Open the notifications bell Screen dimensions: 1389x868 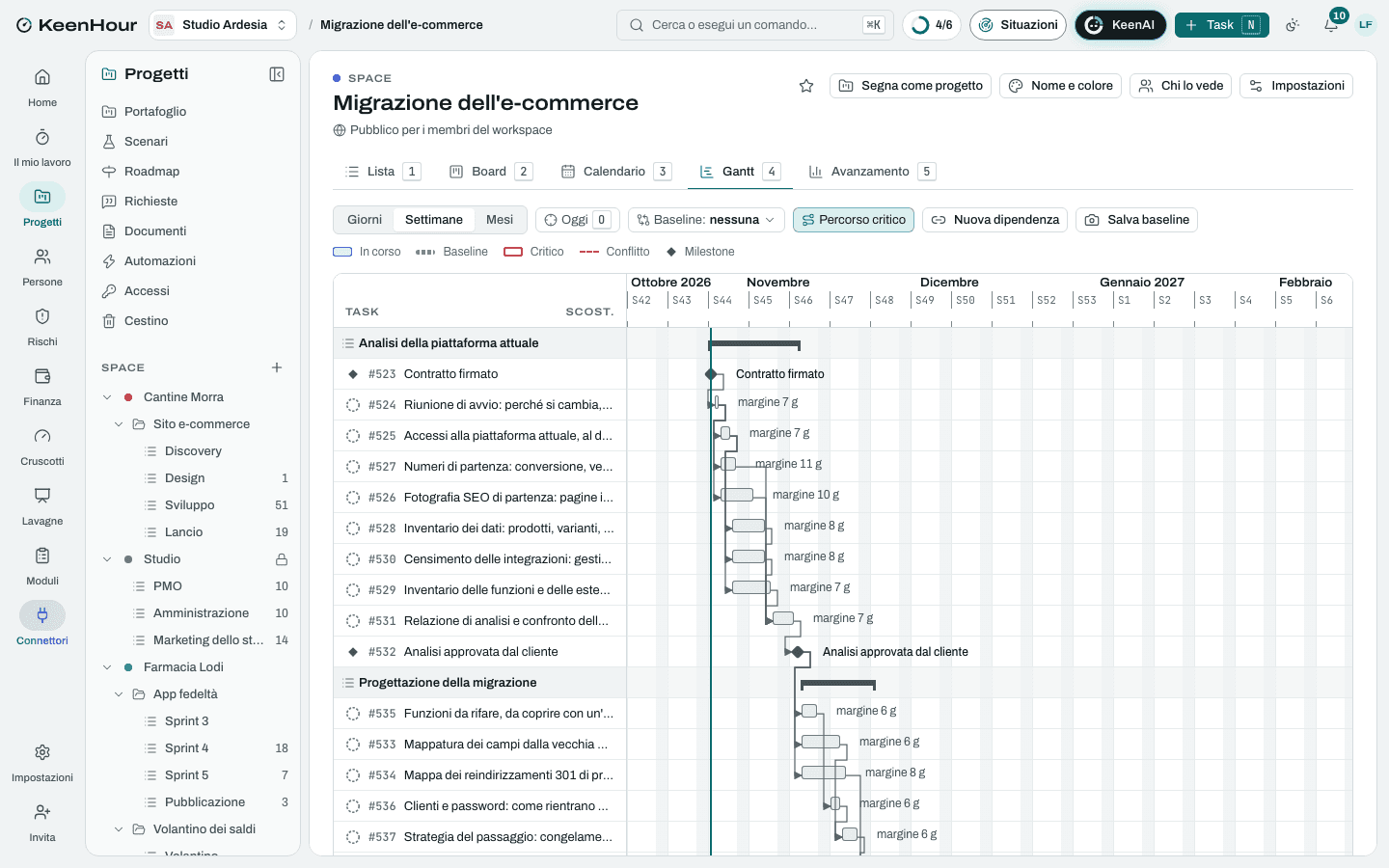[x=1331, y=25]
